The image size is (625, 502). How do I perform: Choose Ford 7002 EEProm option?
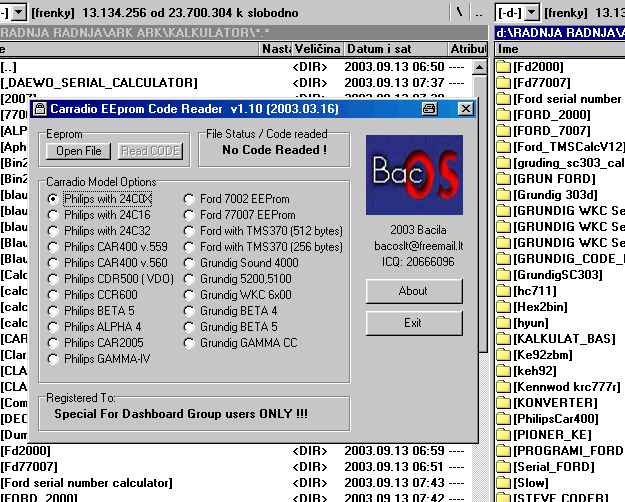[x=189, y=199]
